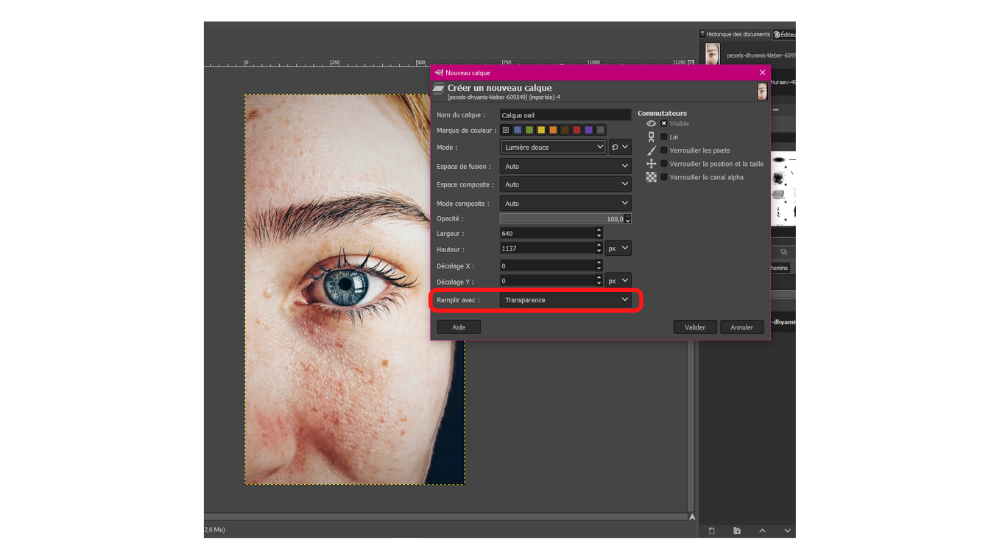1000x560 pixels.
Task: Open the Mode dropdown Lumière douce
Action: [x=552, y=147]
